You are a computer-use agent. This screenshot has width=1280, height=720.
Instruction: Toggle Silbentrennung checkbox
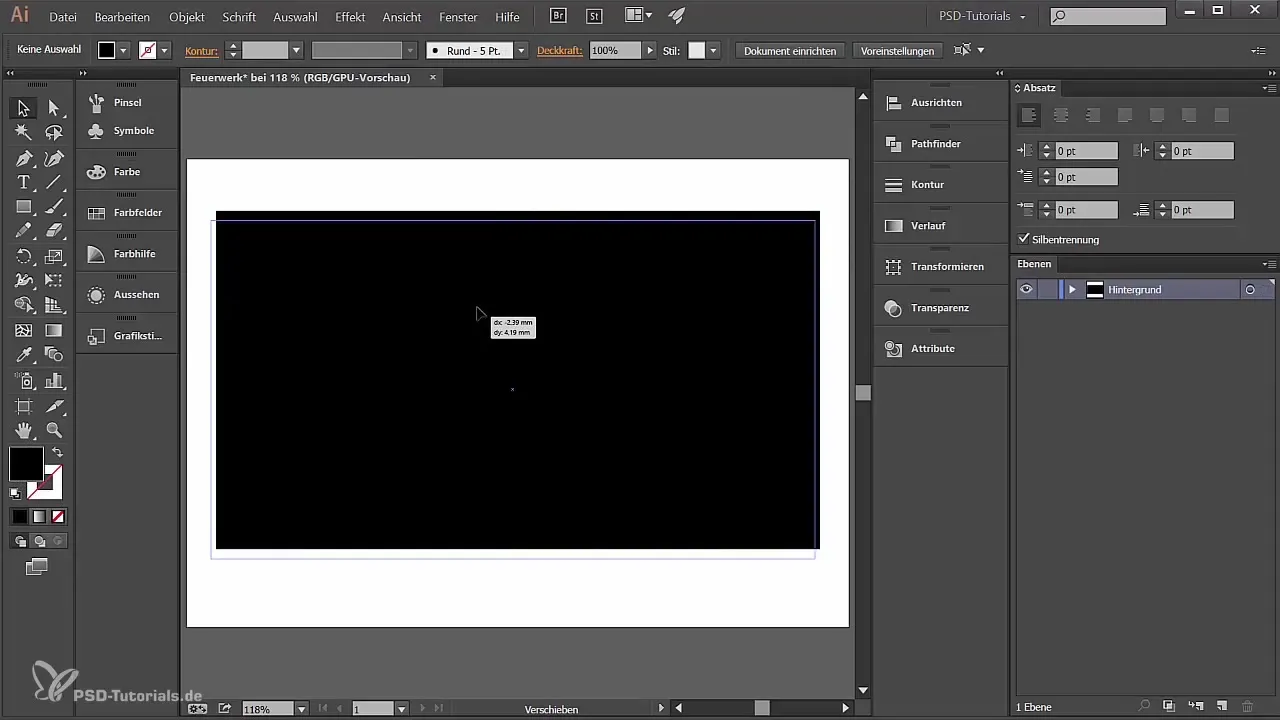(1023, 239)
